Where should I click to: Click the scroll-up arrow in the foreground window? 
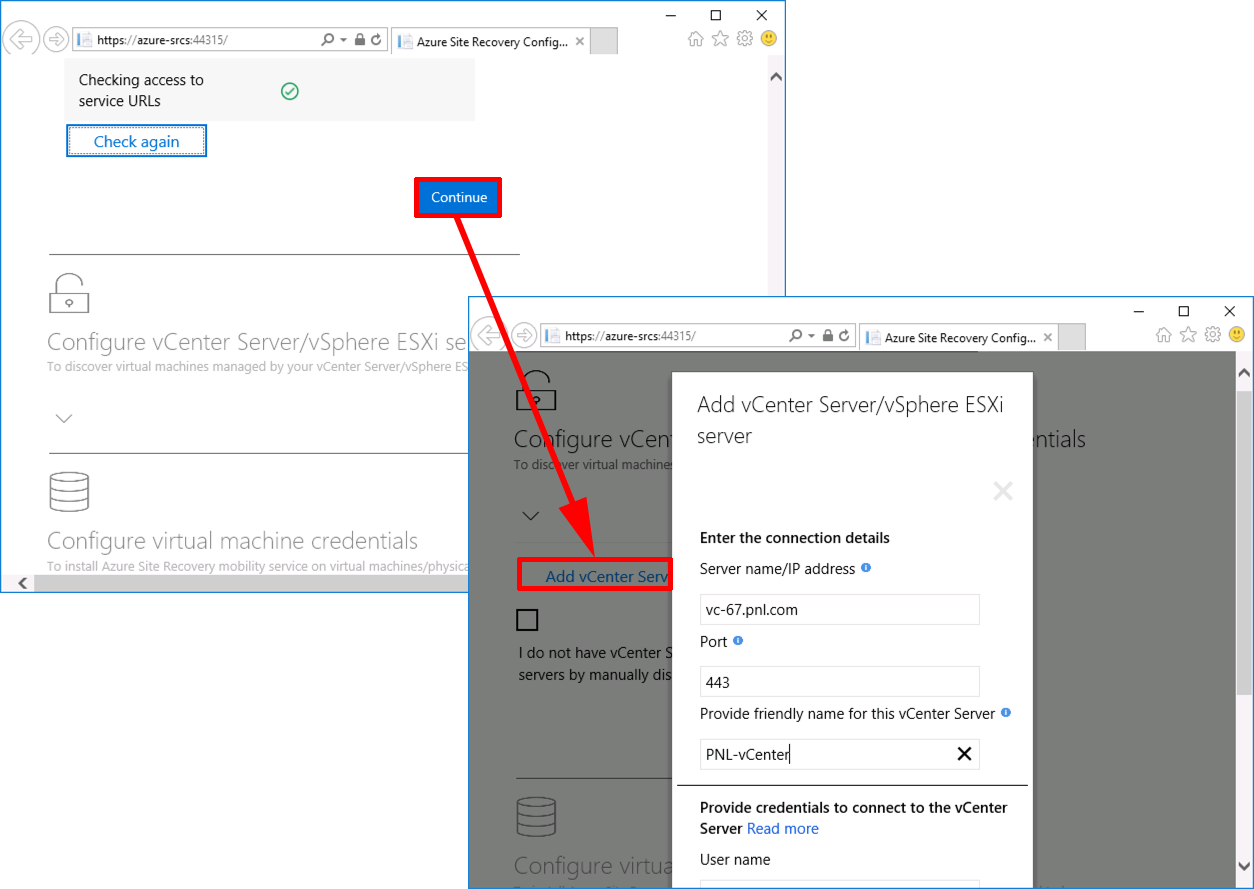pyautogui.click(x=1244, y=373)
